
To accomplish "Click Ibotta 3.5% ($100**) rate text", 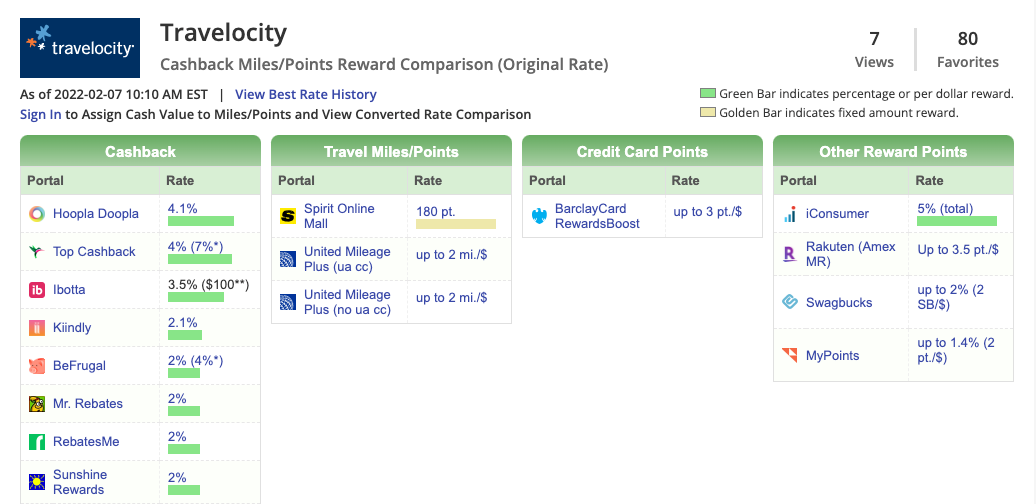I will coord(209,285).
